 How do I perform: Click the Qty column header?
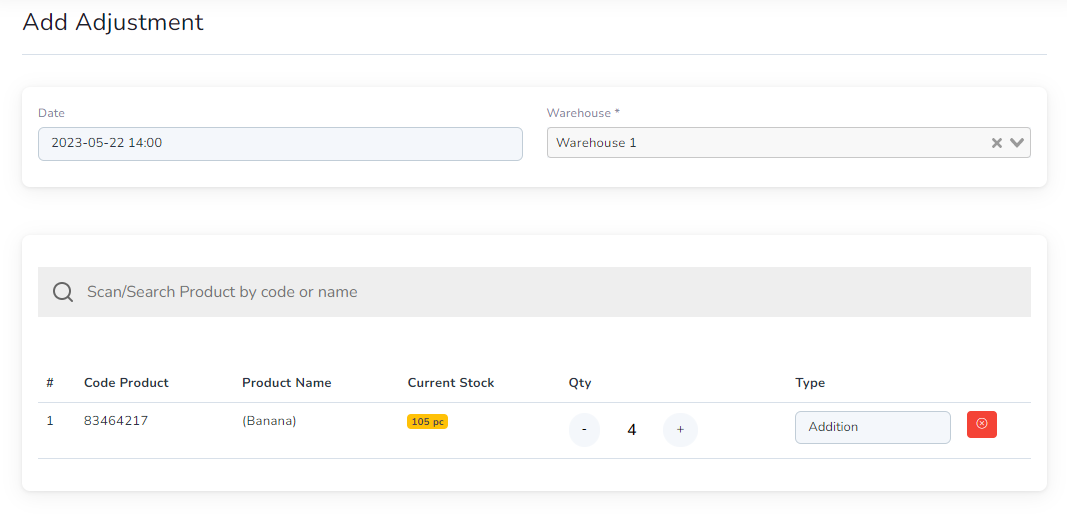[x=580, y=383]
